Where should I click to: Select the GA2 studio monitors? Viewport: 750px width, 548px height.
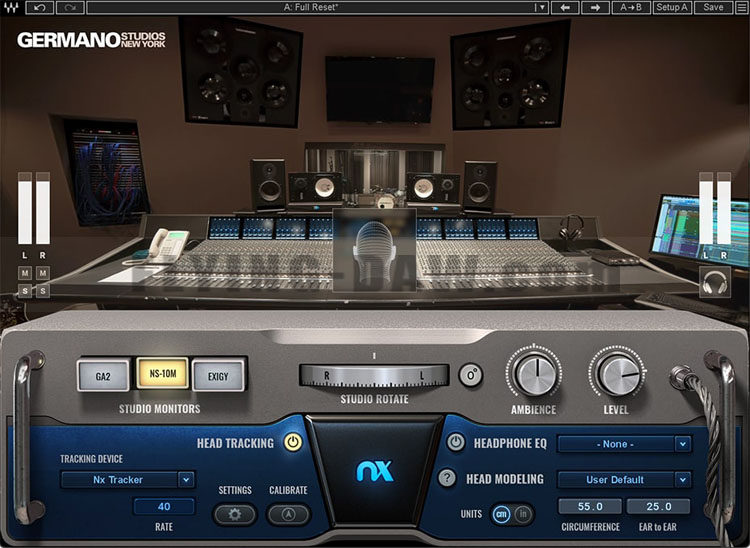pyautogui.click(x=103, y=376)
